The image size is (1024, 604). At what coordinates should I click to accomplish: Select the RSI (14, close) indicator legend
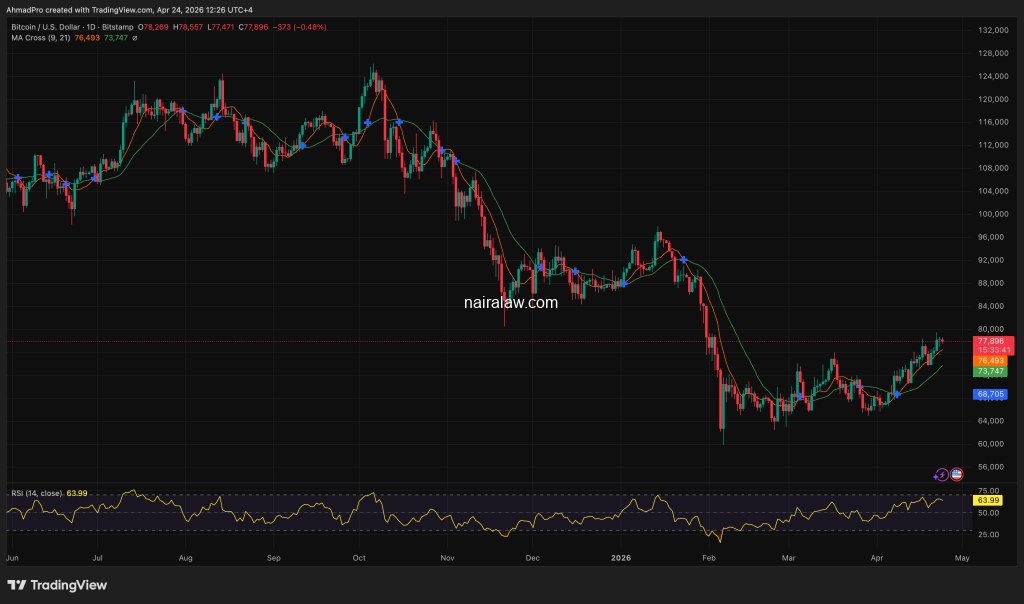[48, 493]
